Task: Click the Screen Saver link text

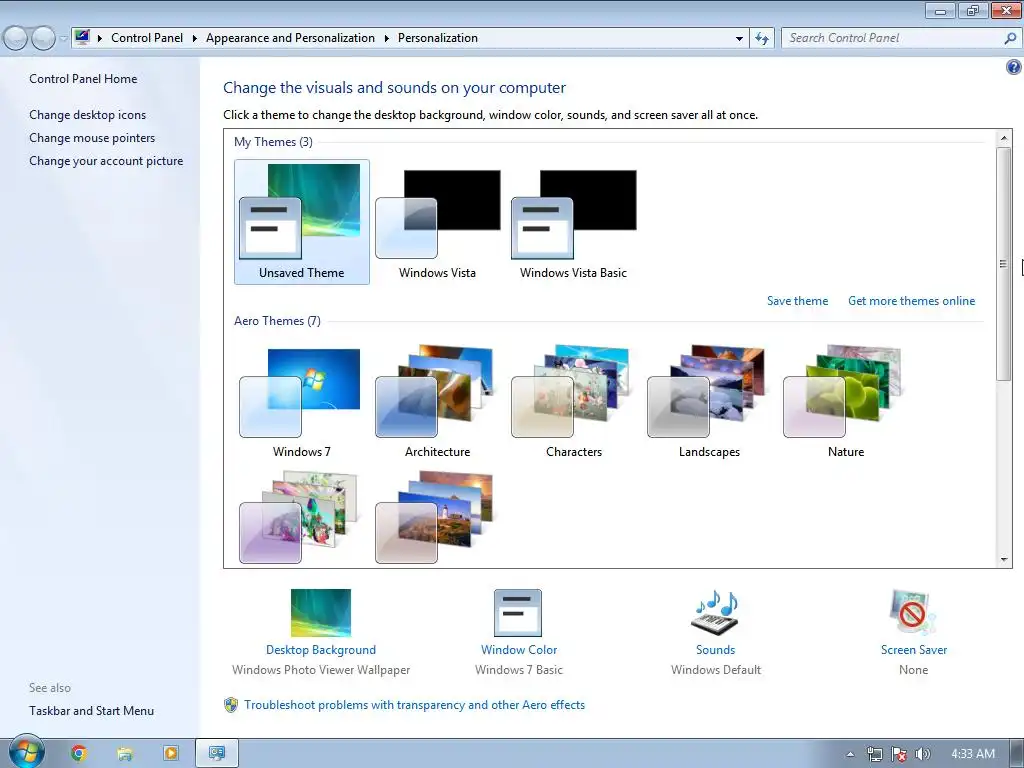Action: click(914, 650)
